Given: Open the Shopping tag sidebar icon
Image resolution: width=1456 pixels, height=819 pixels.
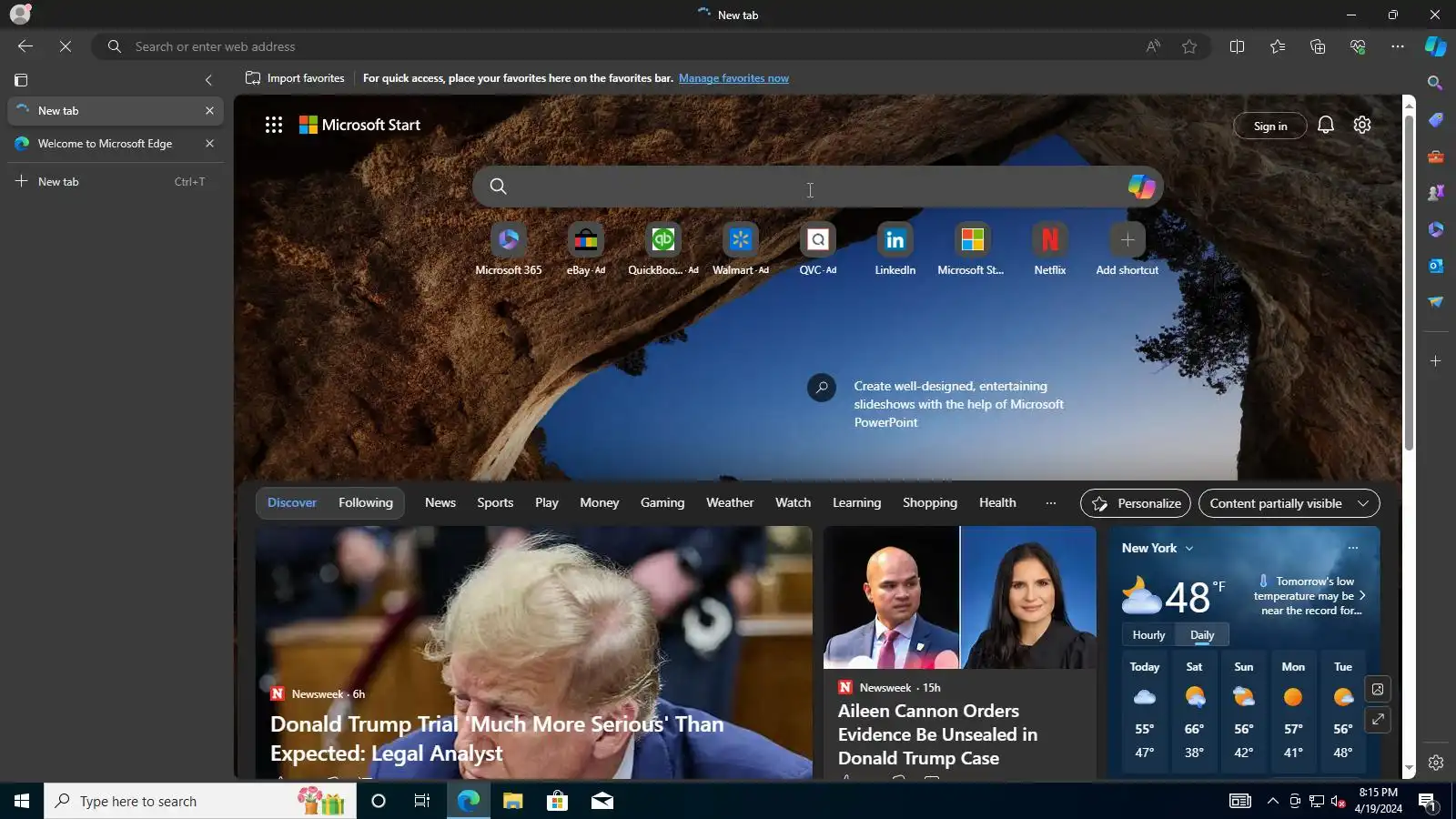Looking at the screenshot, I should (1435, 119).
